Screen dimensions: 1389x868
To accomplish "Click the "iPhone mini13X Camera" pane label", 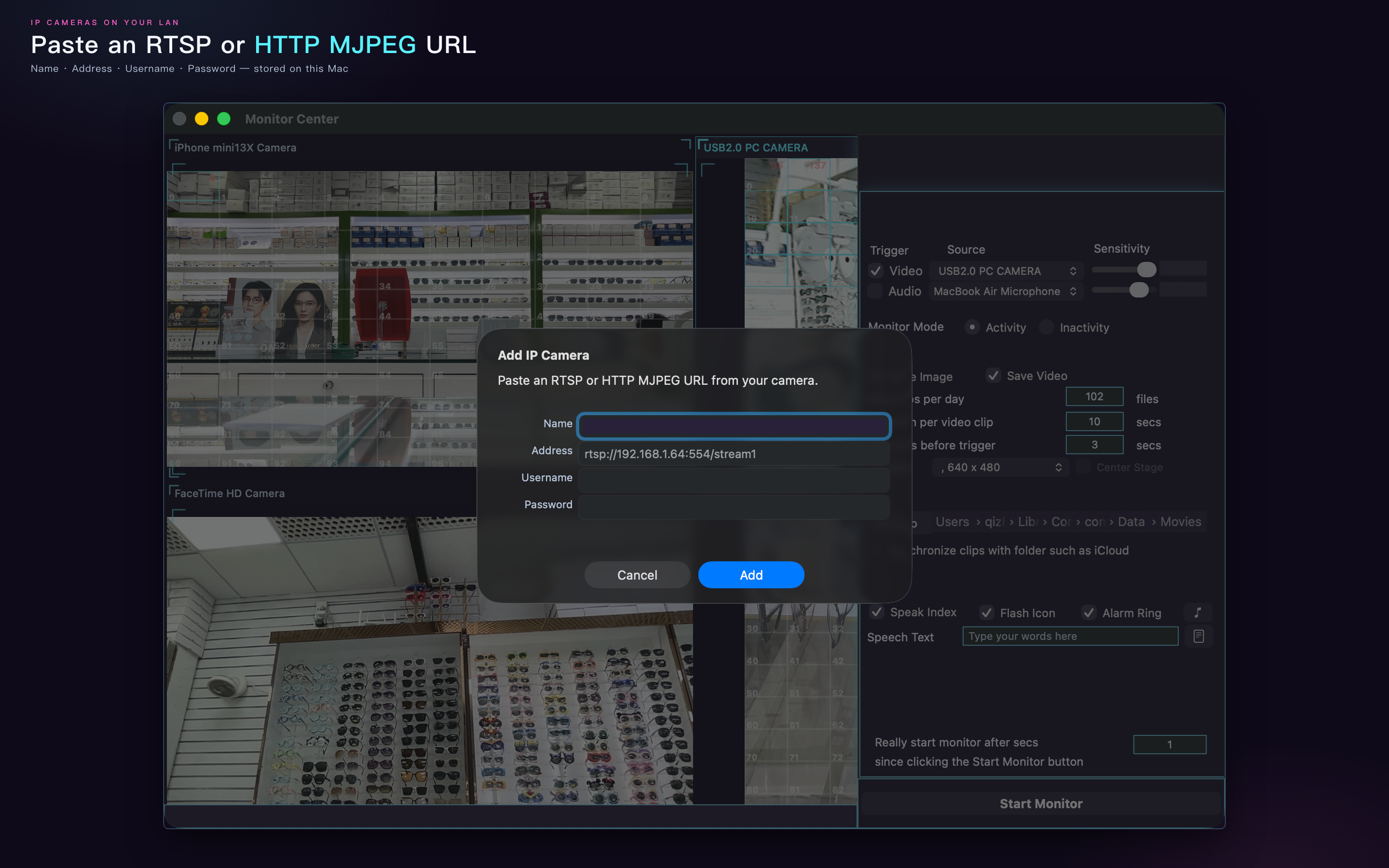I will pyautogui.click(x=235, y=148).
